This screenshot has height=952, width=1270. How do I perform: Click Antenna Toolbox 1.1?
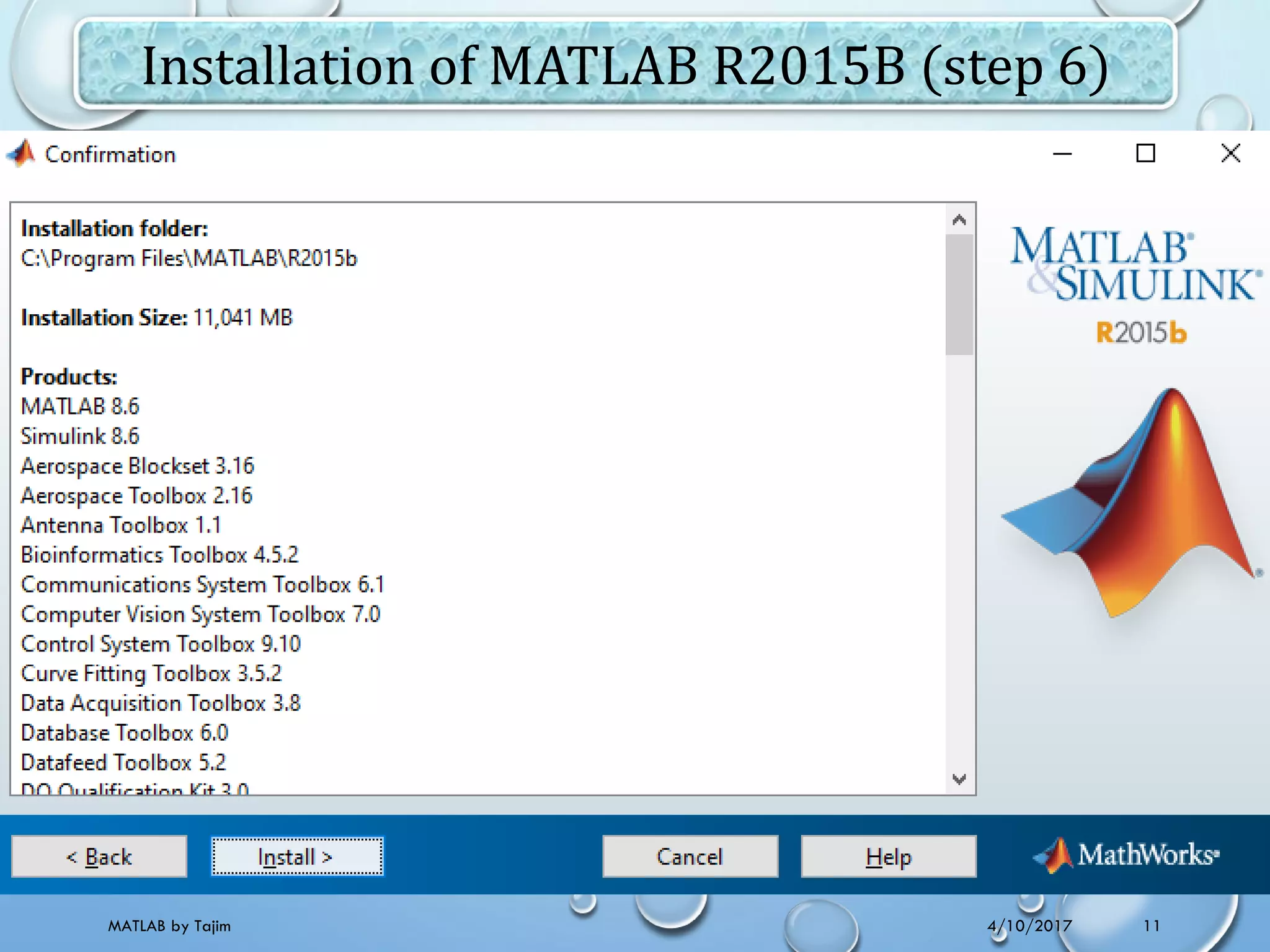click(x=121, y=526)
